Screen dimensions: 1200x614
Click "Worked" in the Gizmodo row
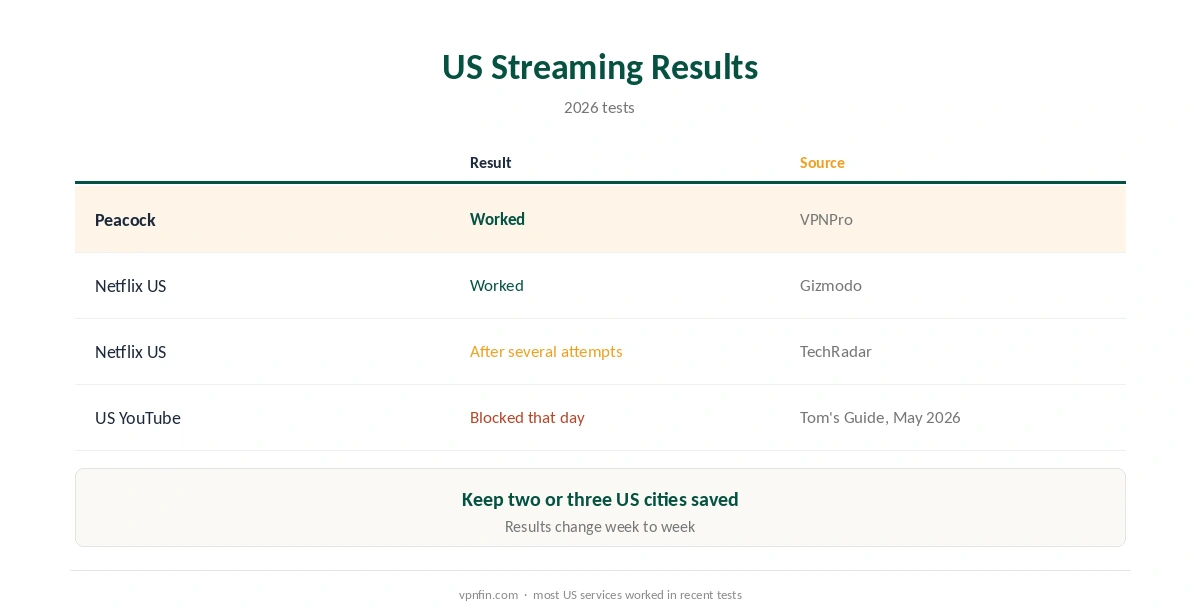coord(497,285)
